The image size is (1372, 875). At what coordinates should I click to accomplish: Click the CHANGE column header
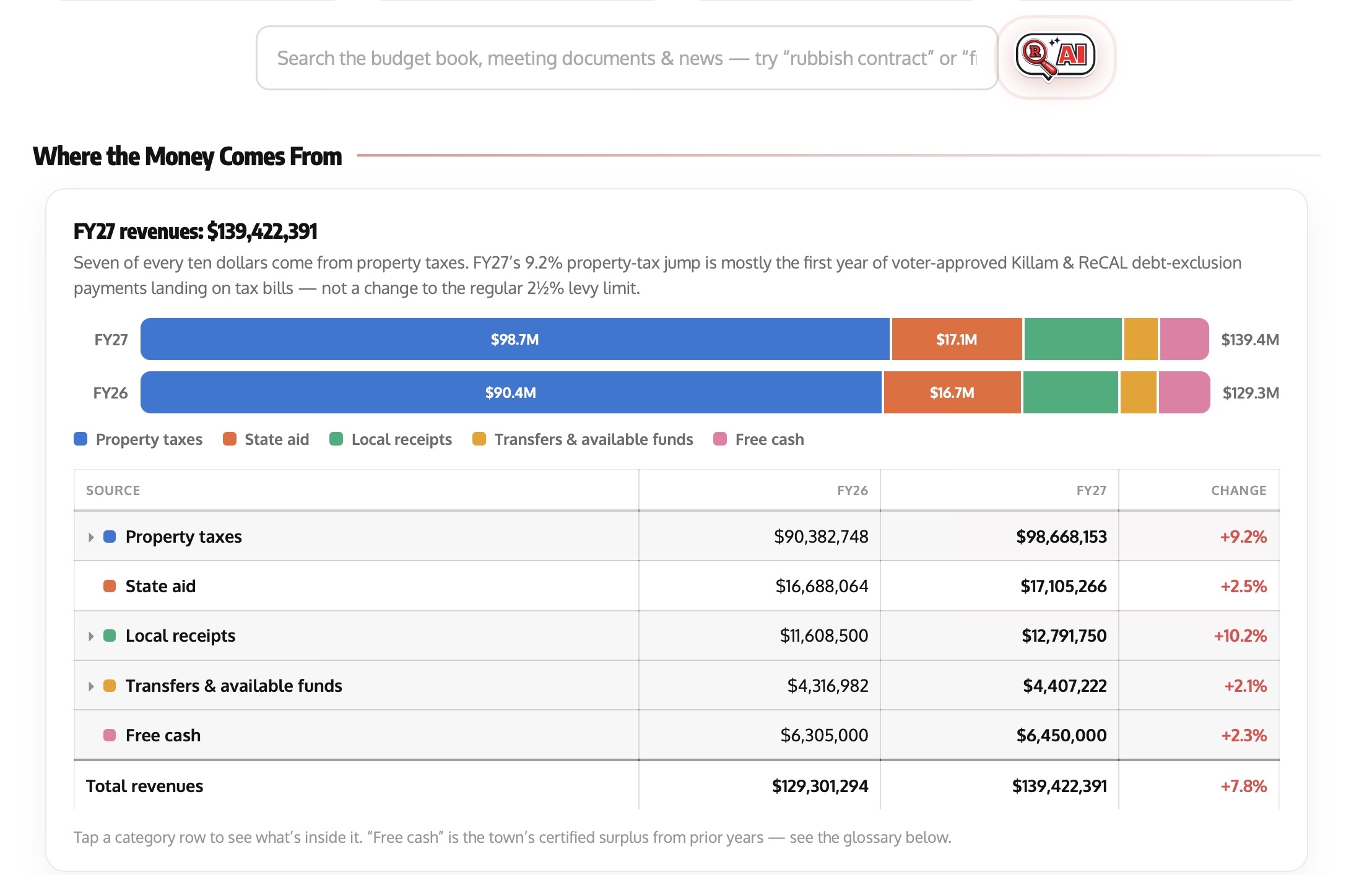(1238, 491)
